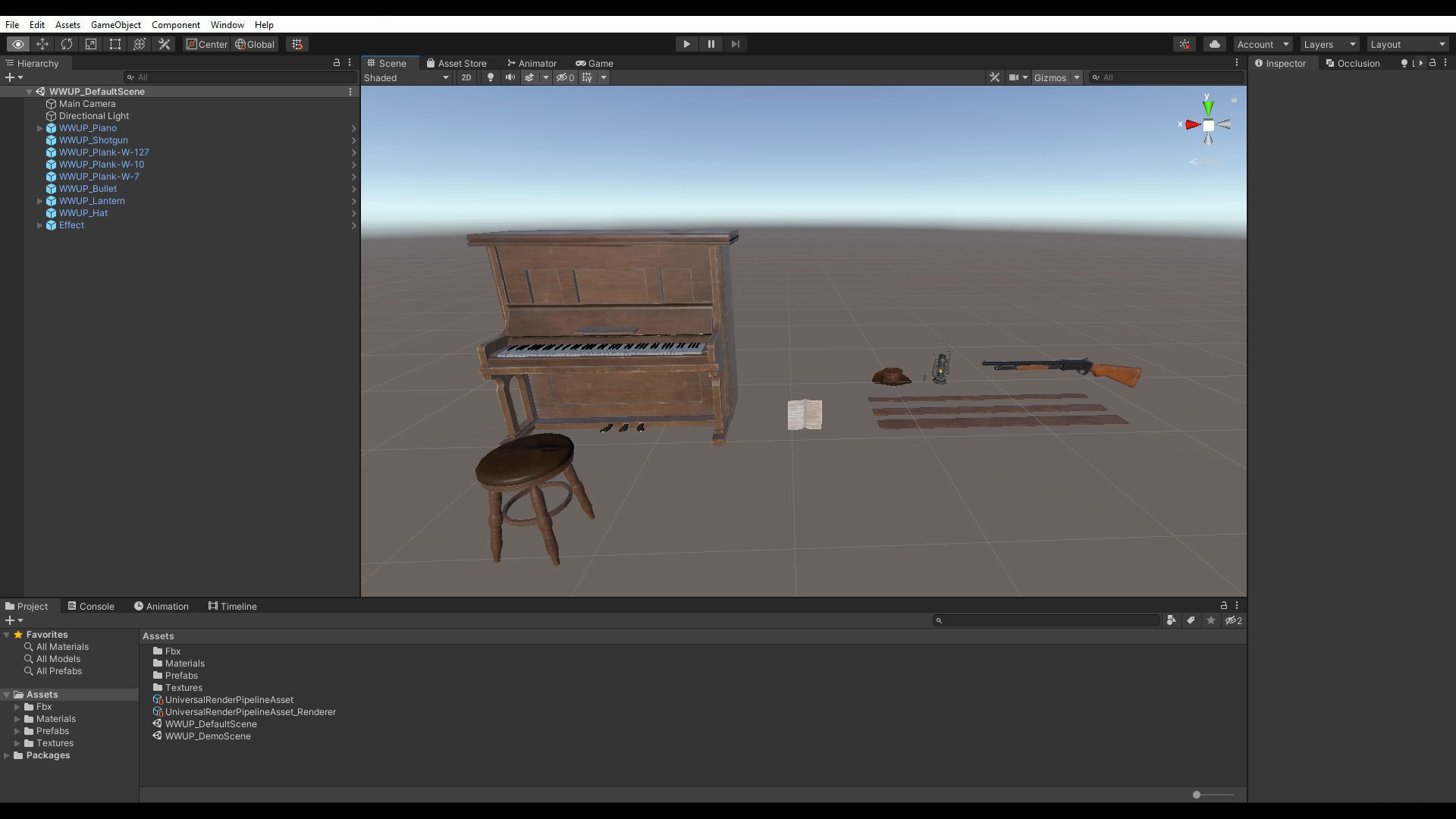Adjust the Project icon size slider
This screenshot has height=819, width=1456.
point(1197,794)
